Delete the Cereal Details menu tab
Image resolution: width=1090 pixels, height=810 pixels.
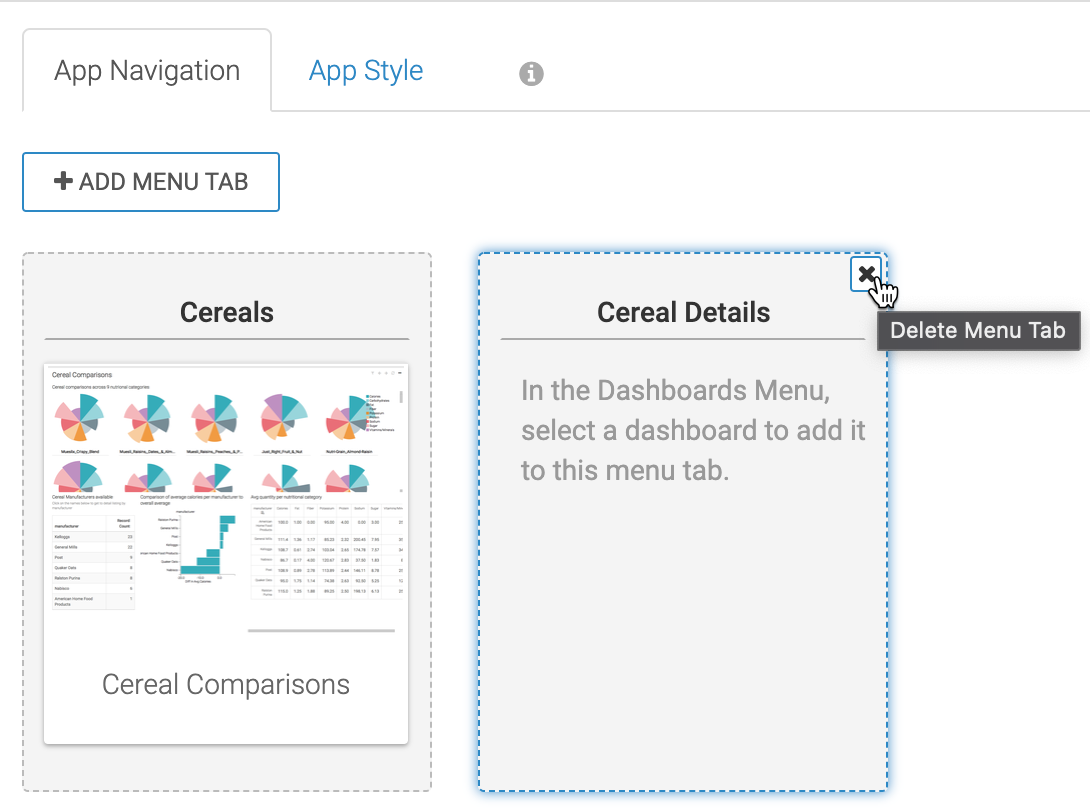tap(866, 274)
